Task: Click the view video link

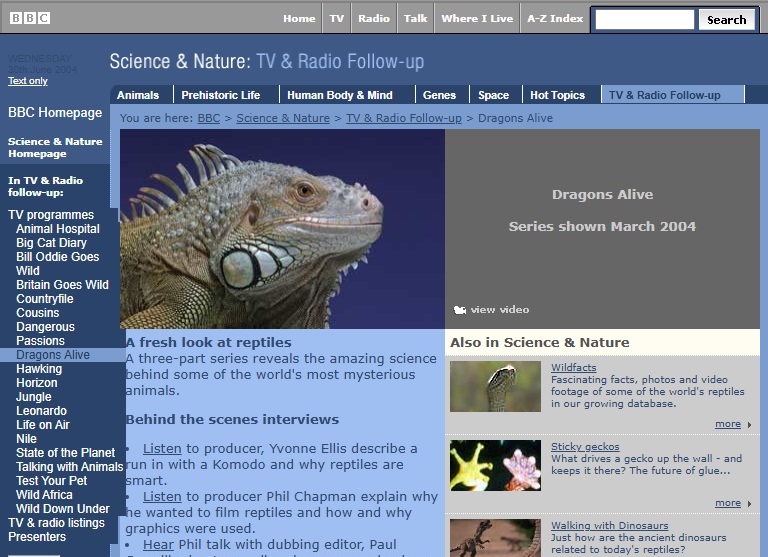Action: coord(500,310)
